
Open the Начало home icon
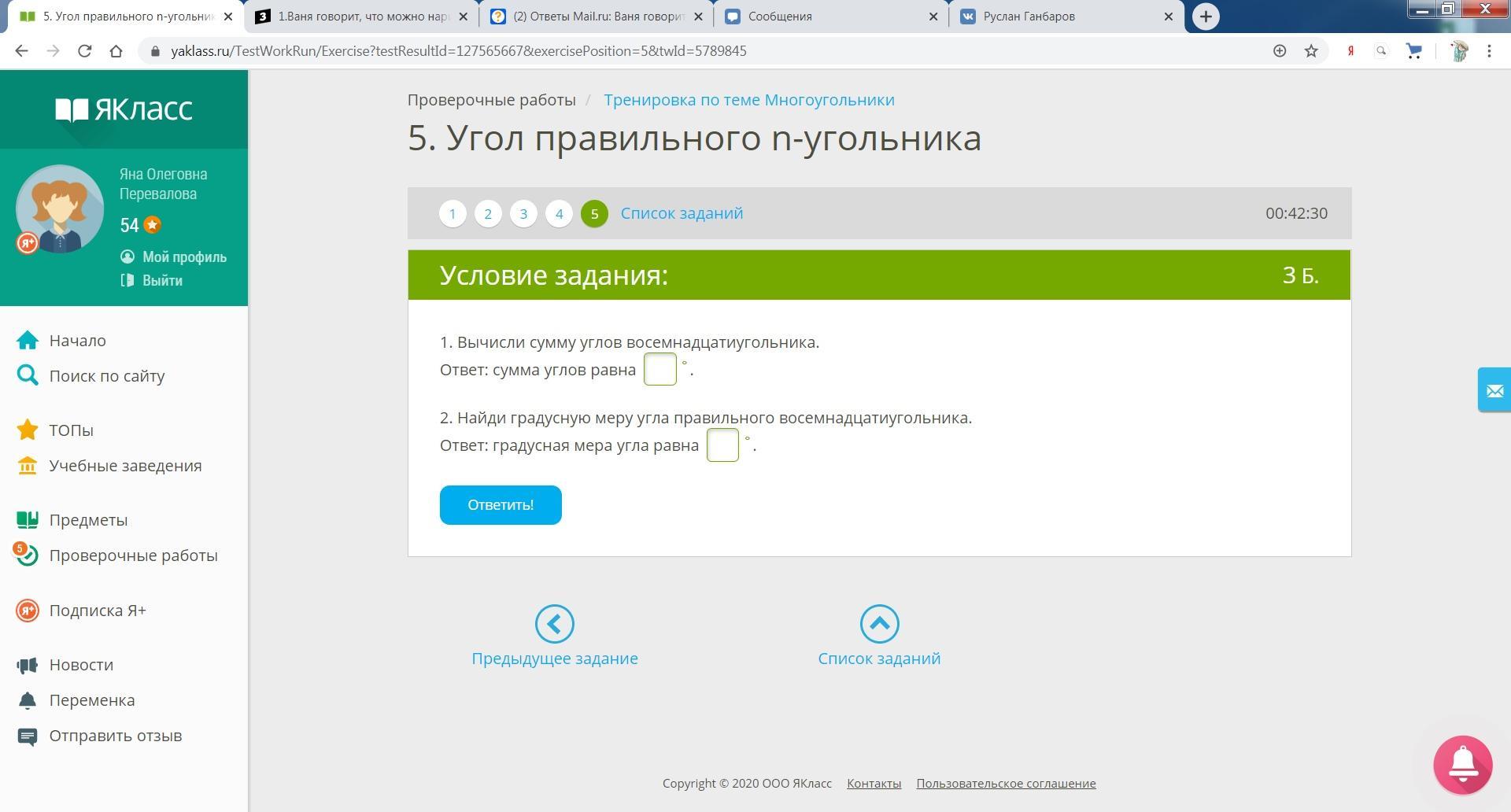(28, 340)
